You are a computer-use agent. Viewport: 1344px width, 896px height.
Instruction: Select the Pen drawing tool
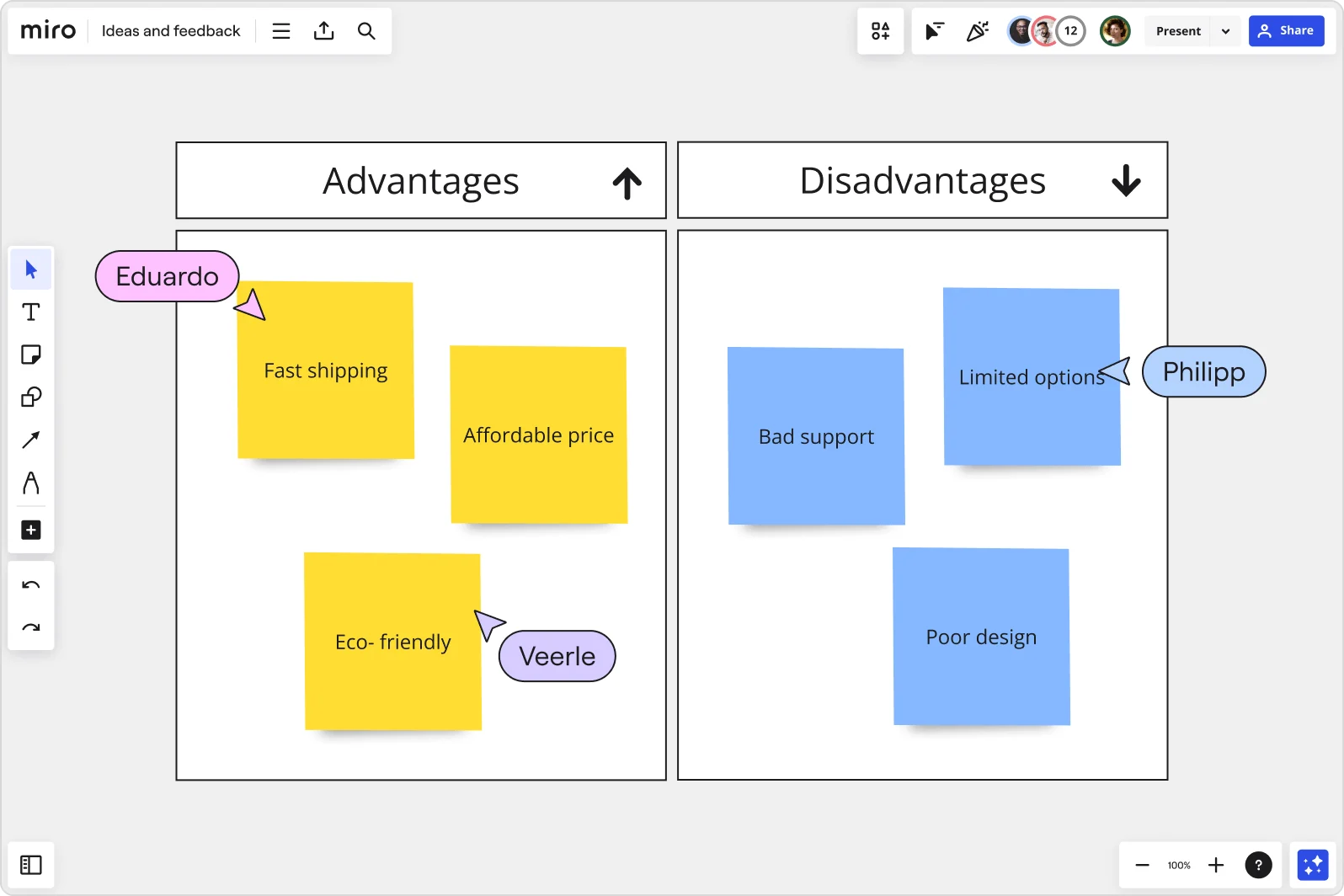[31, 483]
